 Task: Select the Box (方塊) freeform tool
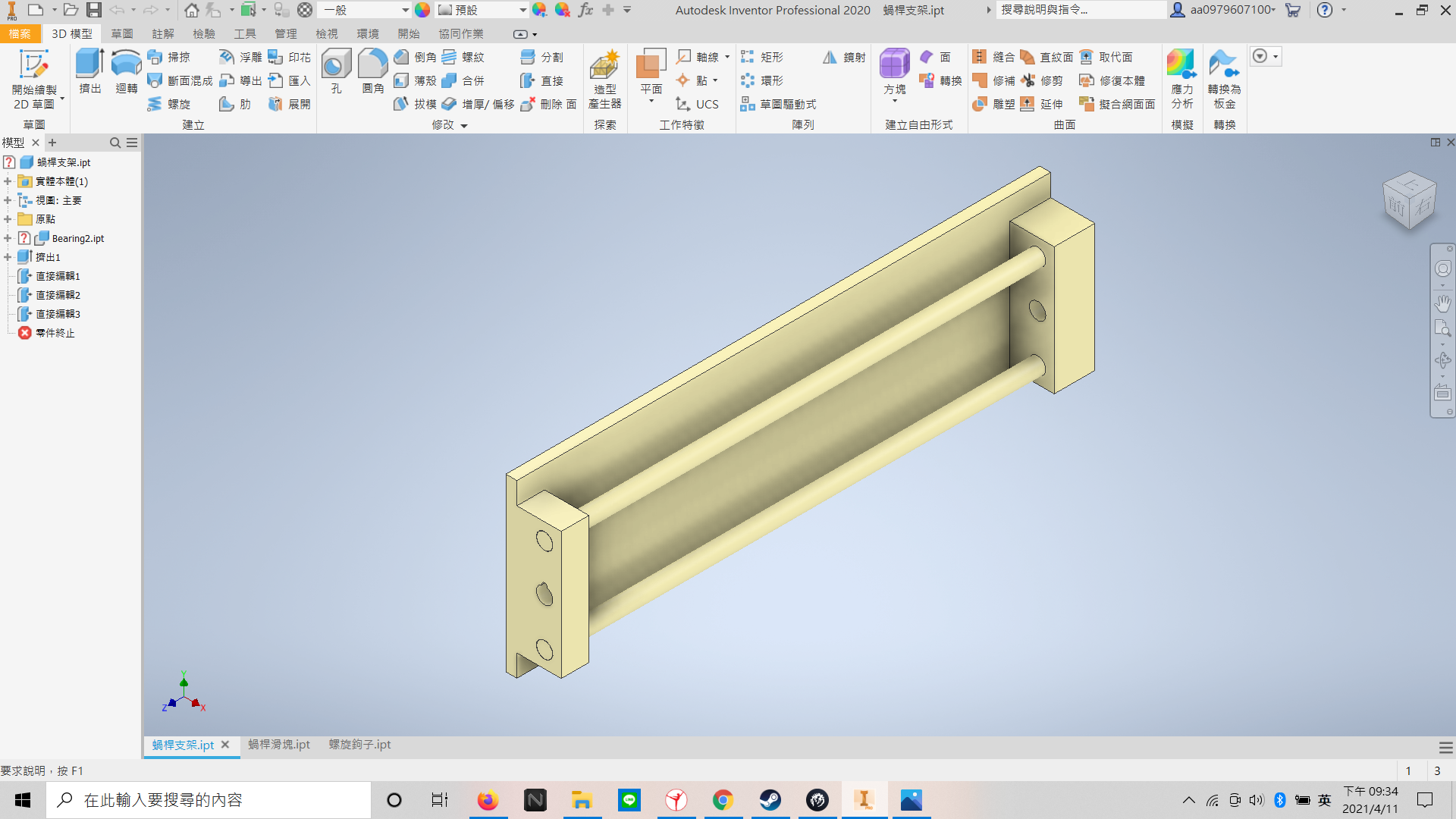coord(895,73)
